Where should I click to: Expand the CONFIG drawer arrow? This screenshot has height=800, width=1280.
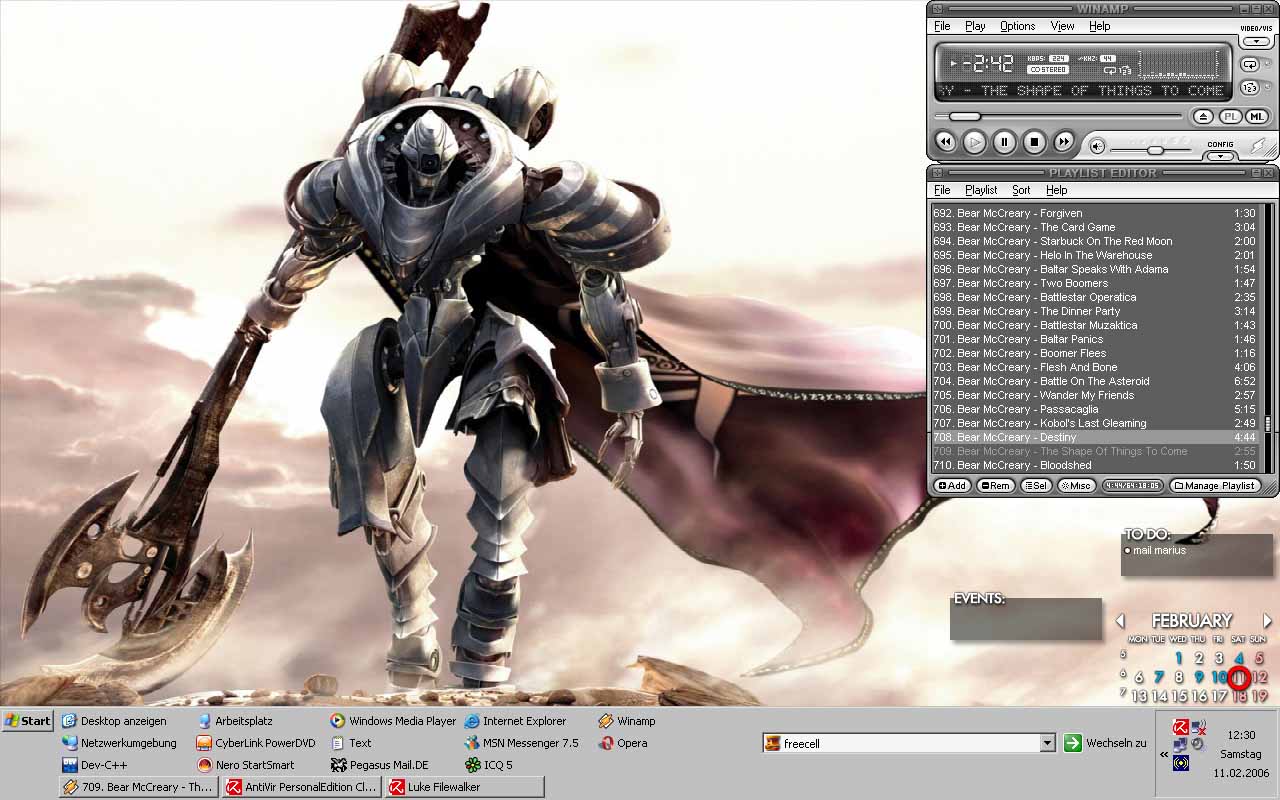[1220, 155]
